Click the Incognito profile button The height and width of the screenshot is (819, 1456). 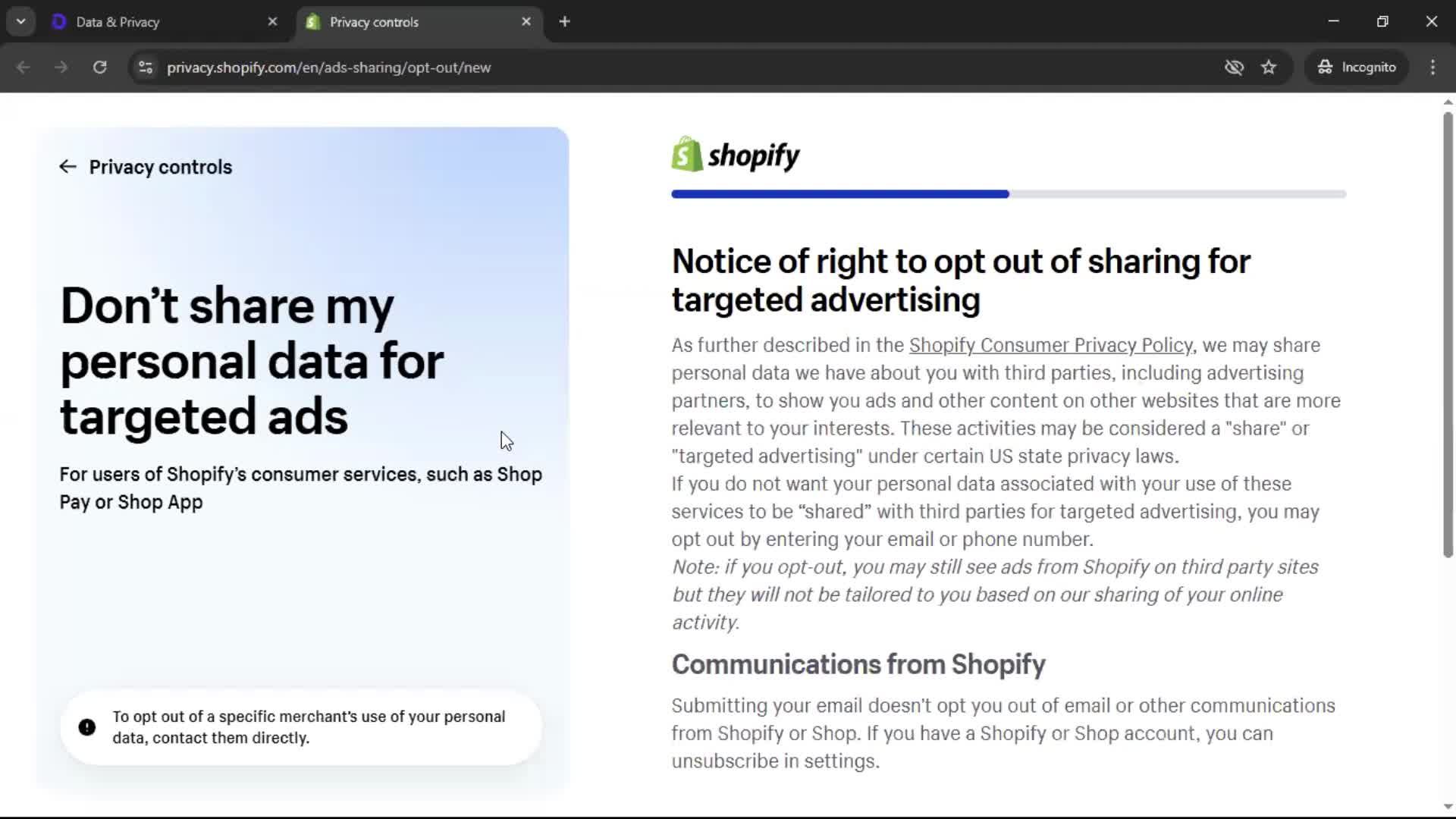click(x=1357, y=67)
